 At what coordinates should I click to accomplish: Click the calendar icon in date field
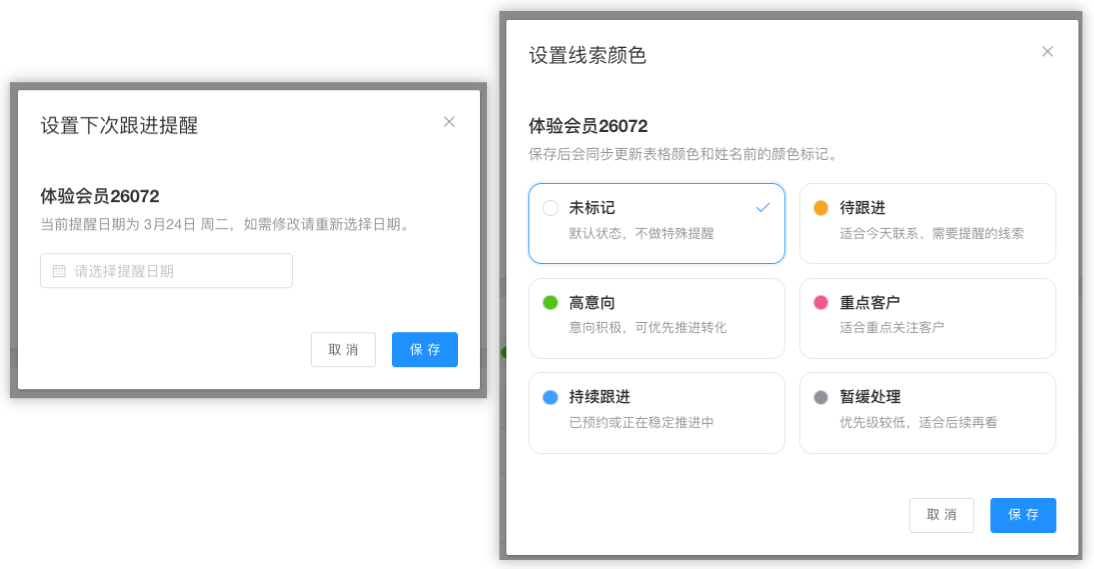point(59,271)
